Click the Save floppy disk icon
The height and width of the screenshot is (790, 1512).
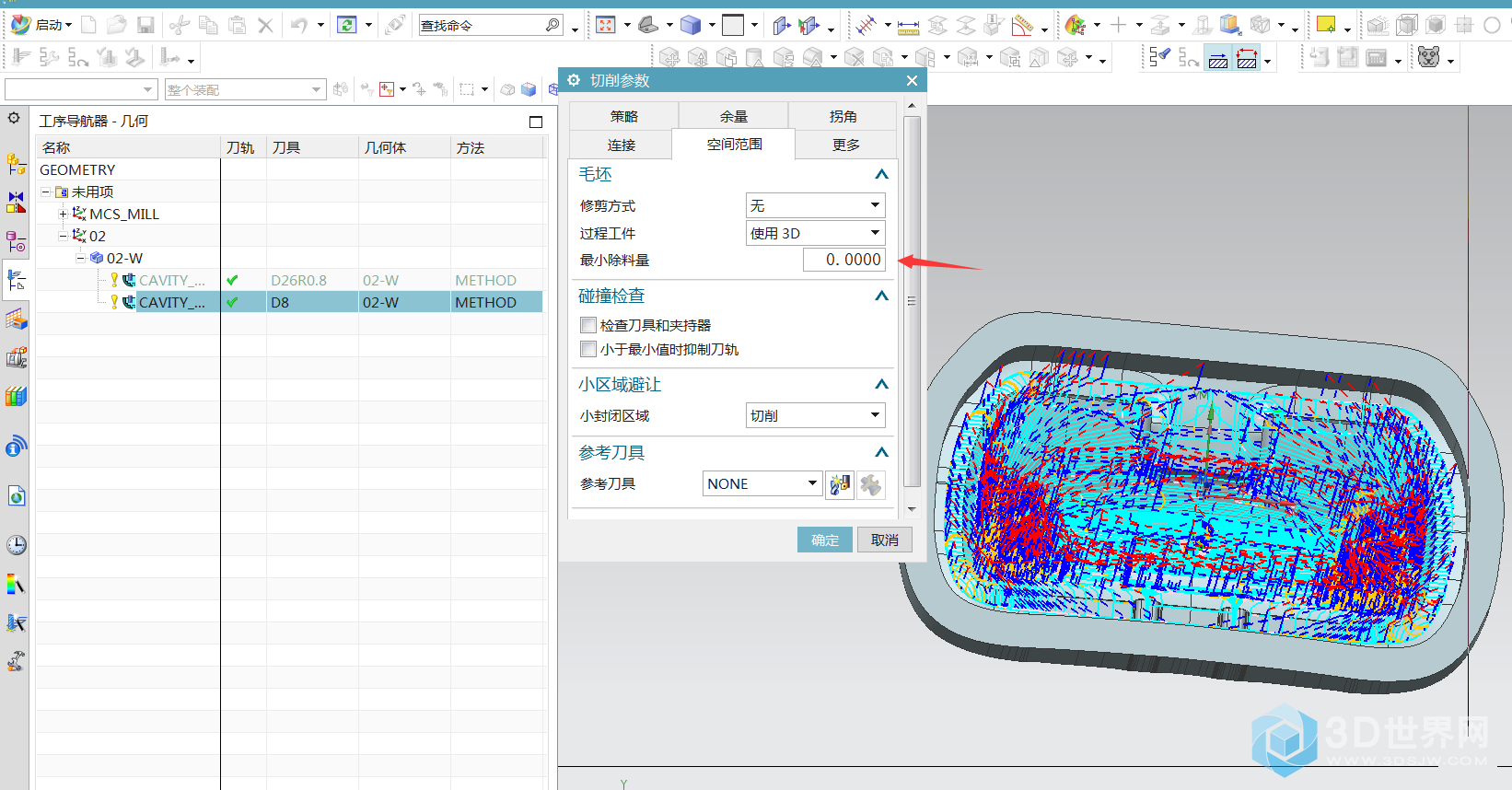(145, 25)
